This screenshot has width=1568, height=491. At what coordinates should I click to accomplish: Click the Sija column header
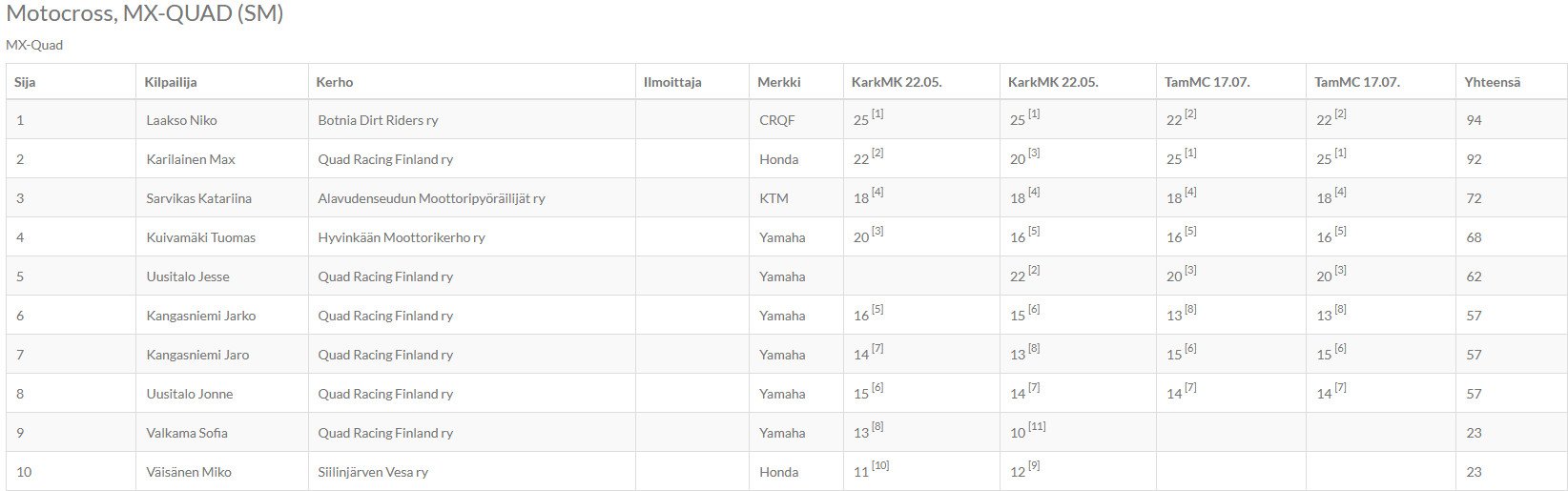pos(25,82)
